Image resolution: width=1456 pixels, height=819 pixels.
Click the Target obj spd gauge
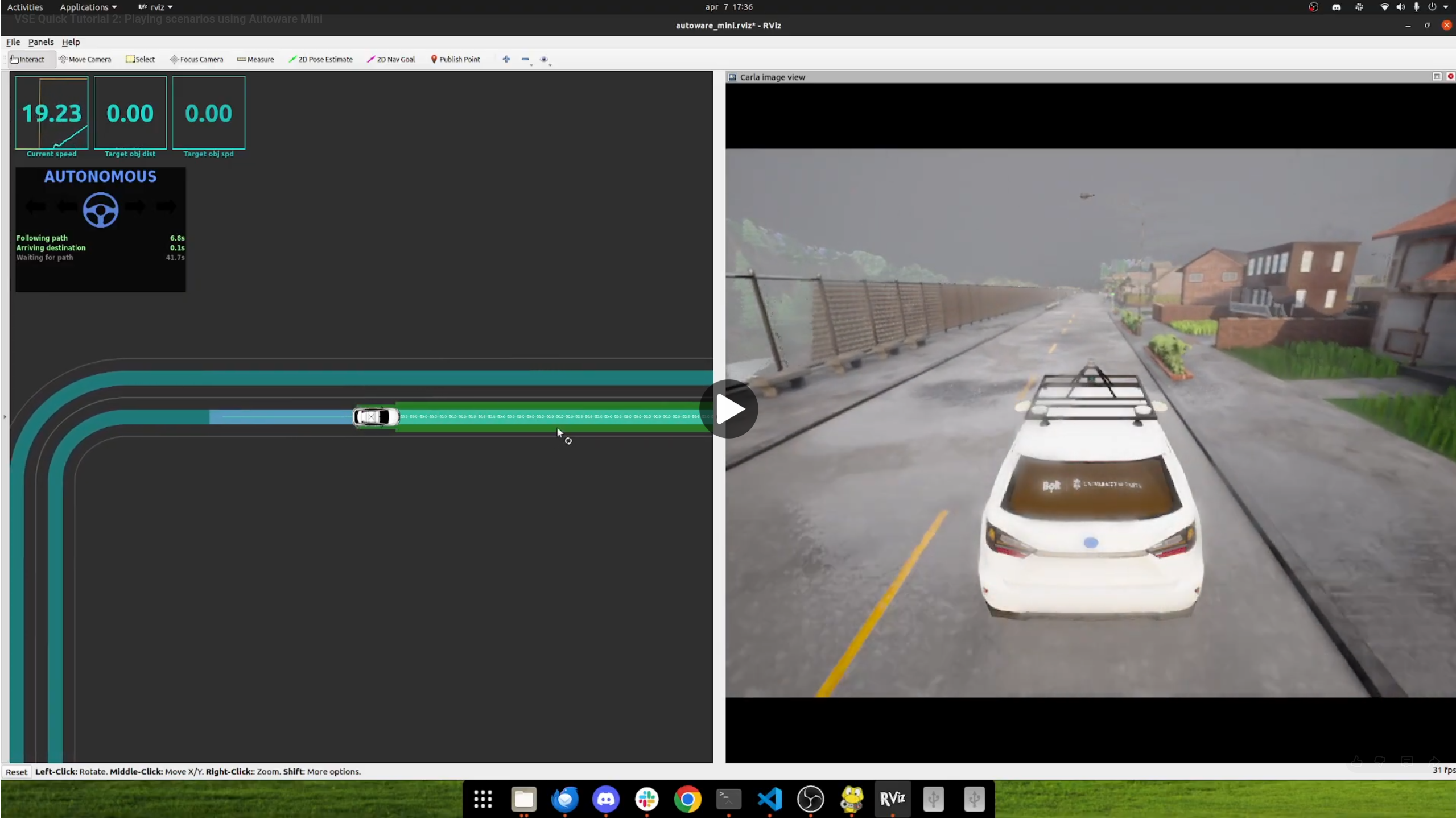tap(209, 113)
